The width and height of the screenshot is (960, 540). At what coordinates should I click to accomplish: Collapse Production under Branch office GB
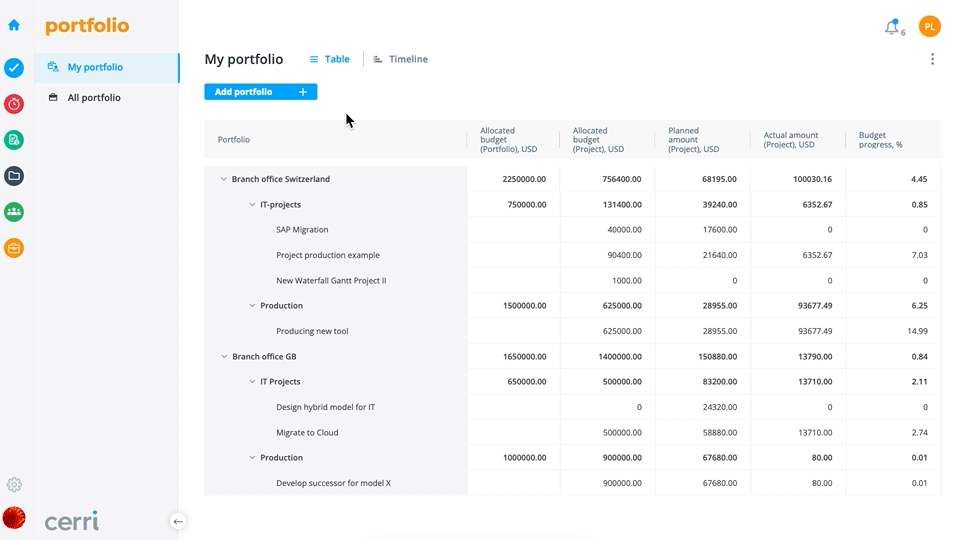(252, 458)
